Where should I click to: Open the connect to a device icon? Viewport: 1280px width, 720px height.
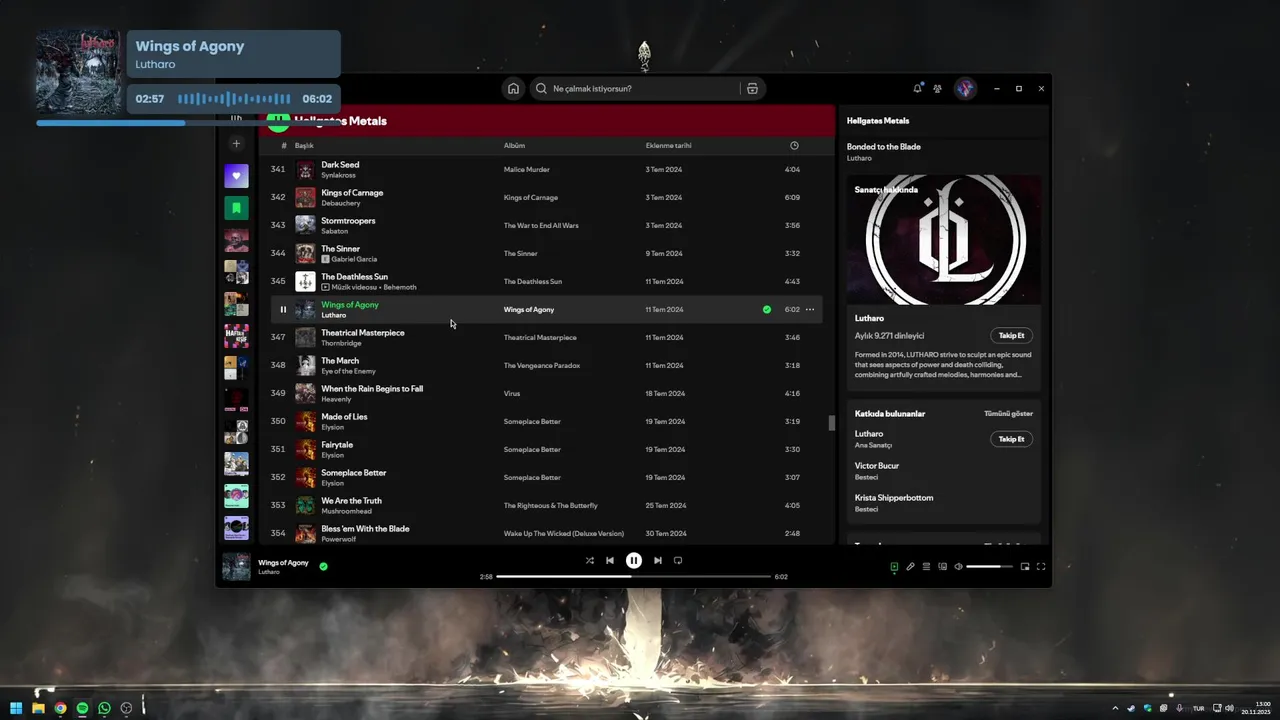click(x=942, y=567)
